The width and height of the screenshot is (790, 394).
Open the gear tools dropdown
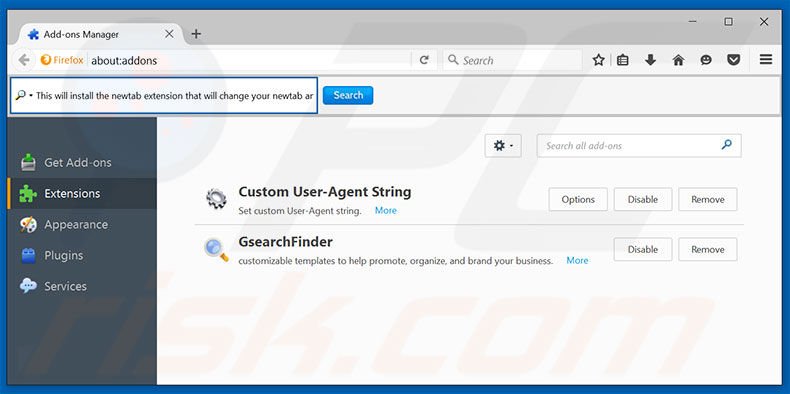tap(503, 146)
